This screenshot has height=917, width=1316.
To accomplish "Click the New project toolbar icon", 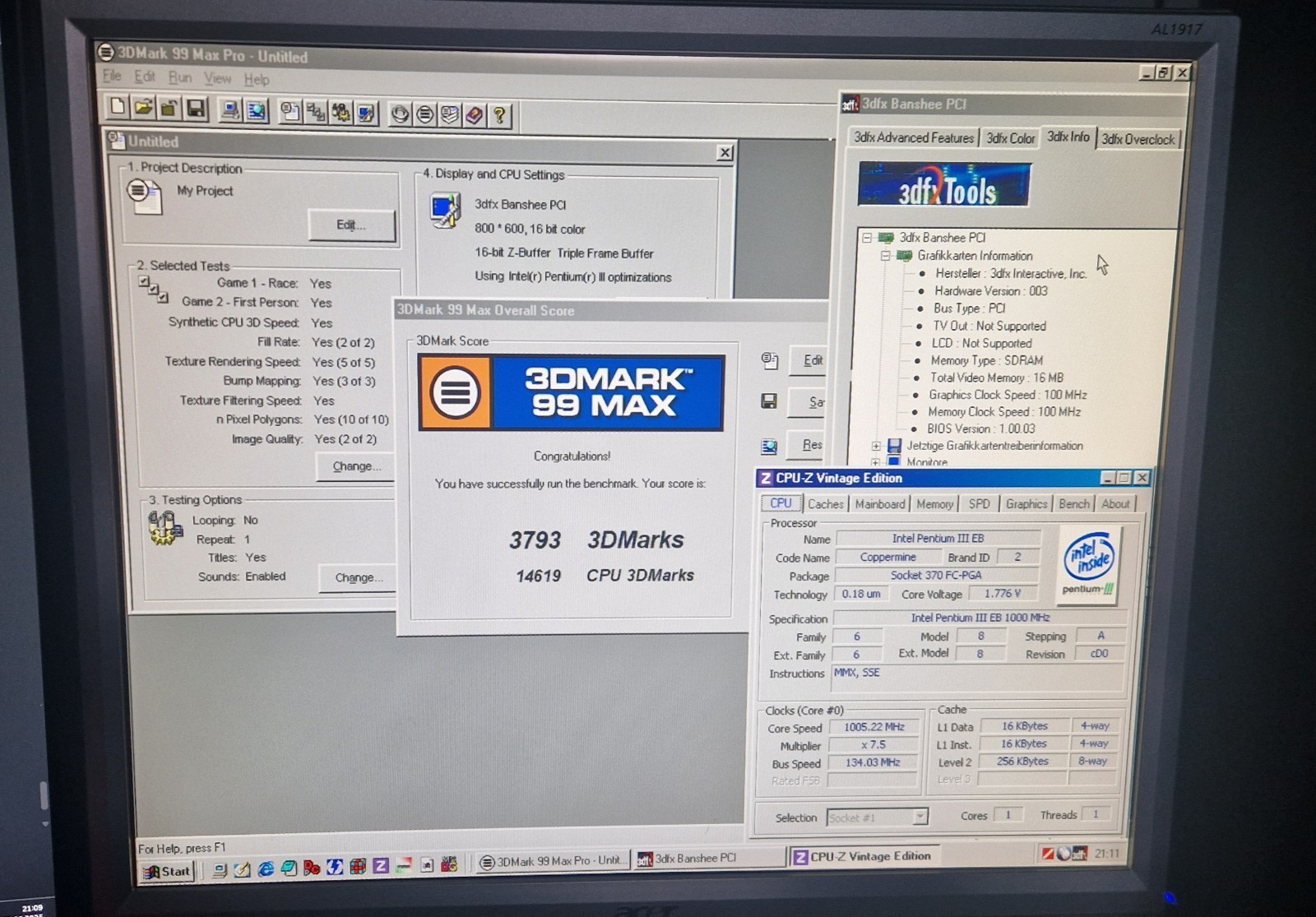I will (x=118, y=106).
